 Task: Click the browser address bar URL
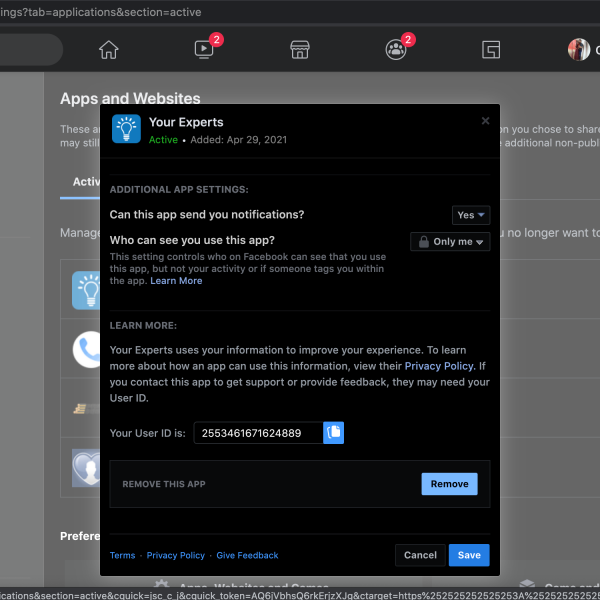coord(101,12)
